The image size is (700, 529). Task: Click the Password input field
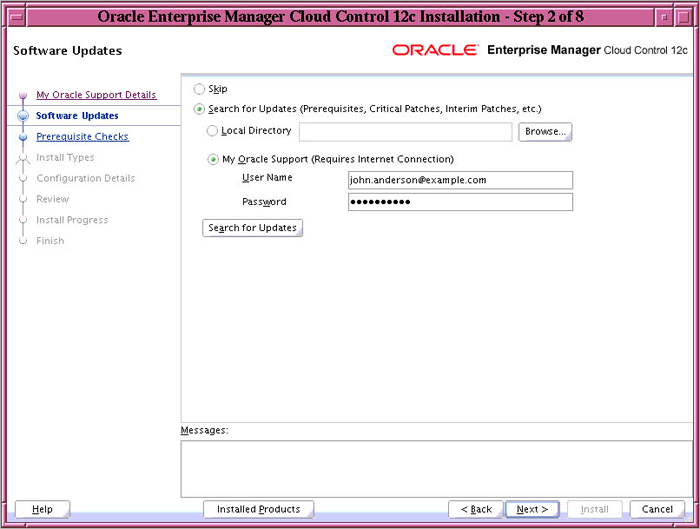460,202
